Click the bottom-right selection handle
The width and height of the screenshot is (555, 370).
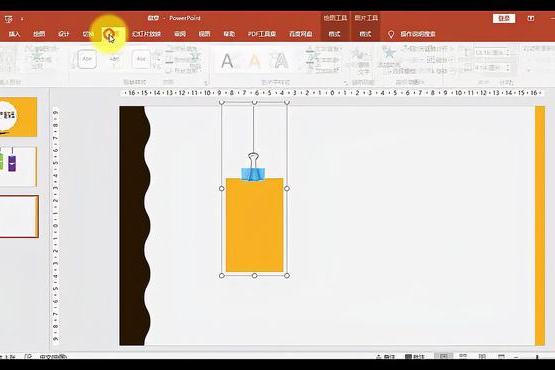tap(287, 275)
